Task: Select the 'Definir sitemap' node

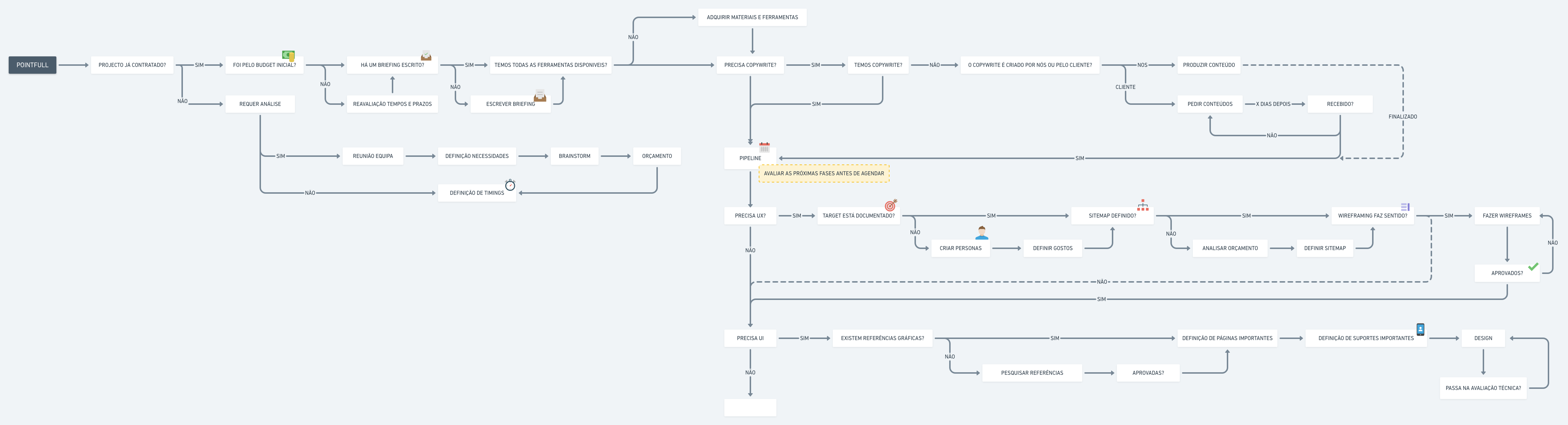Action: (x=1325, y=248)
